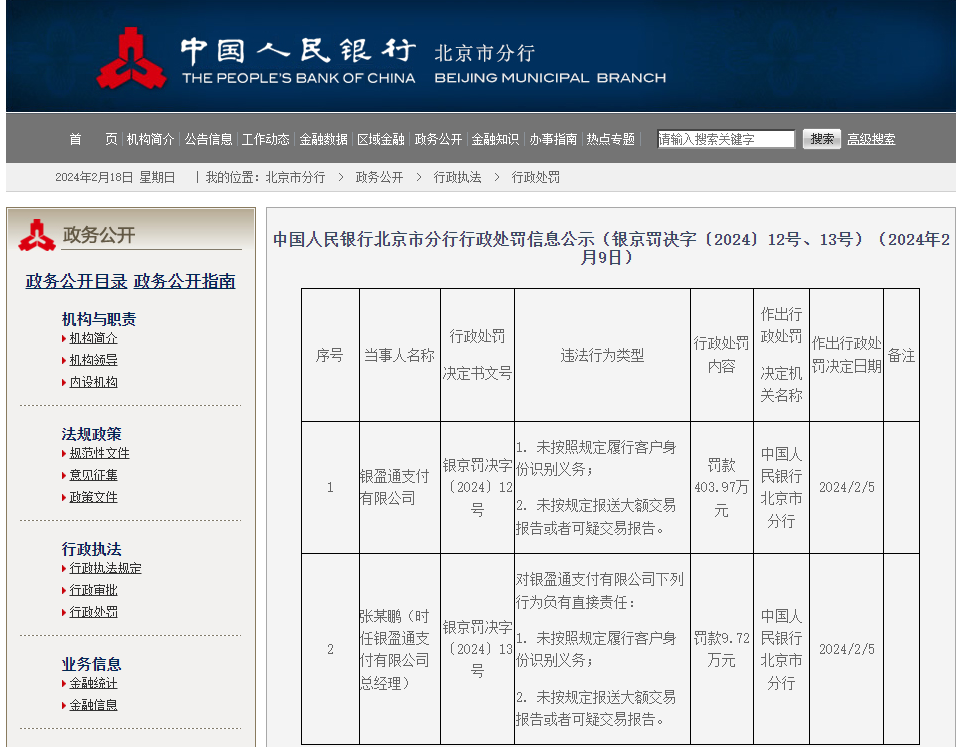
Task: Click the 当事人名称 column header
Action: pos(399,355)
